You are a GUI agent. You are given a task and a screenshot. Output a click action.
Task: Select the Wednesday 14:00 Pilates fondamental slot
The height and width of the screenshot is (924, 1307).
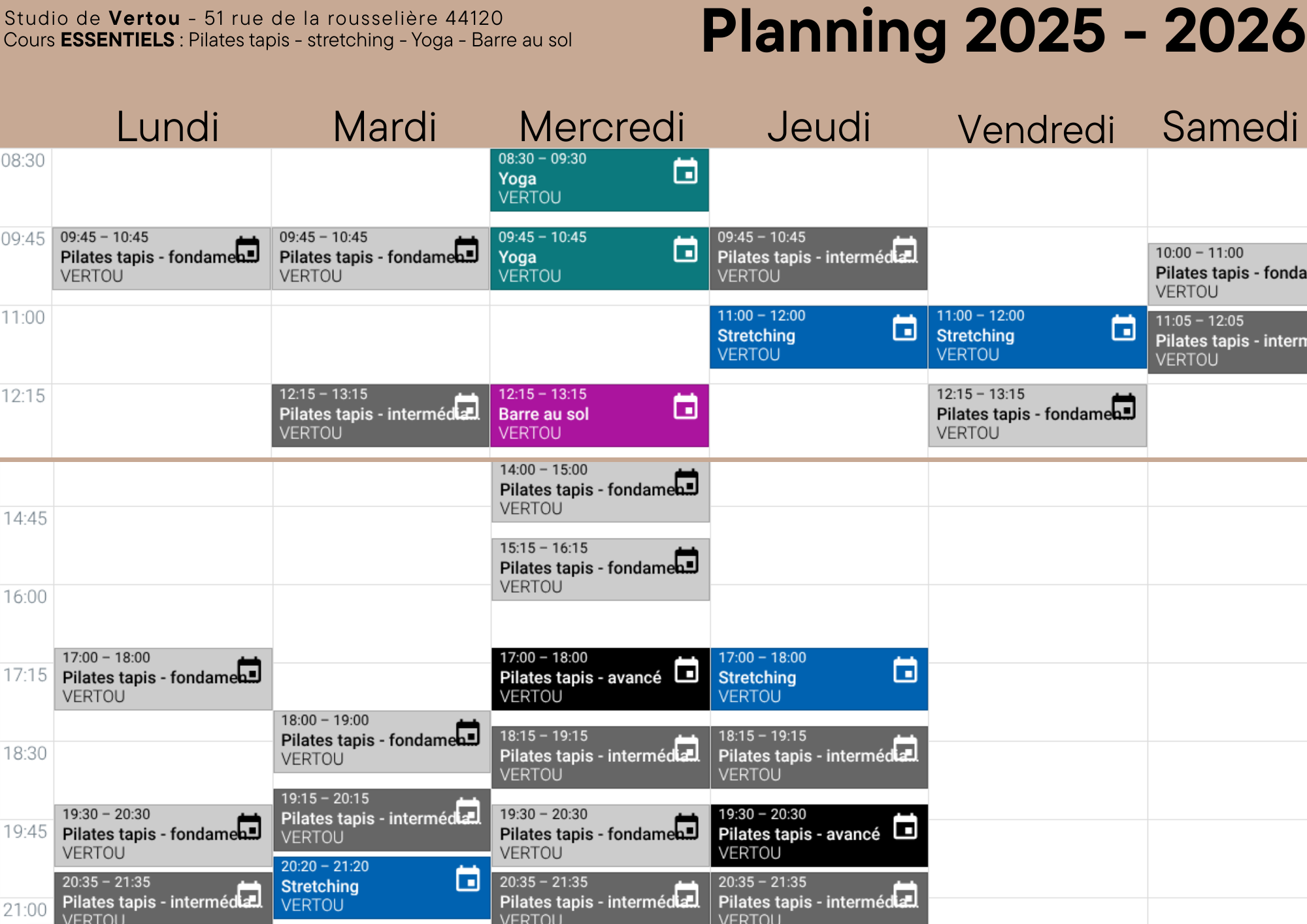[600, 491]
